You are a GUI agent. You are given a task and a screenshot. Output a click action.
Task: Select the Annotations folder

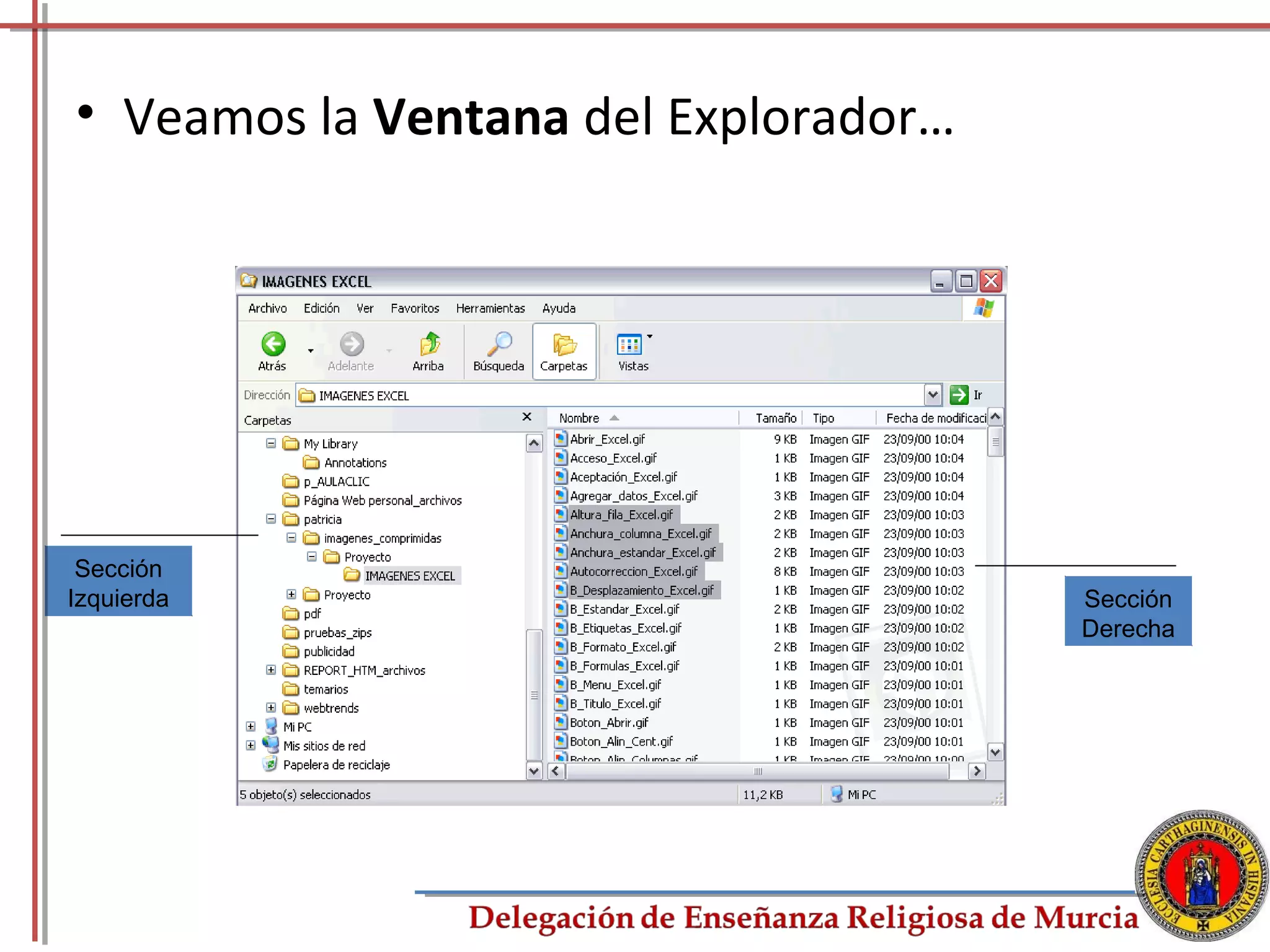point(355,463)
